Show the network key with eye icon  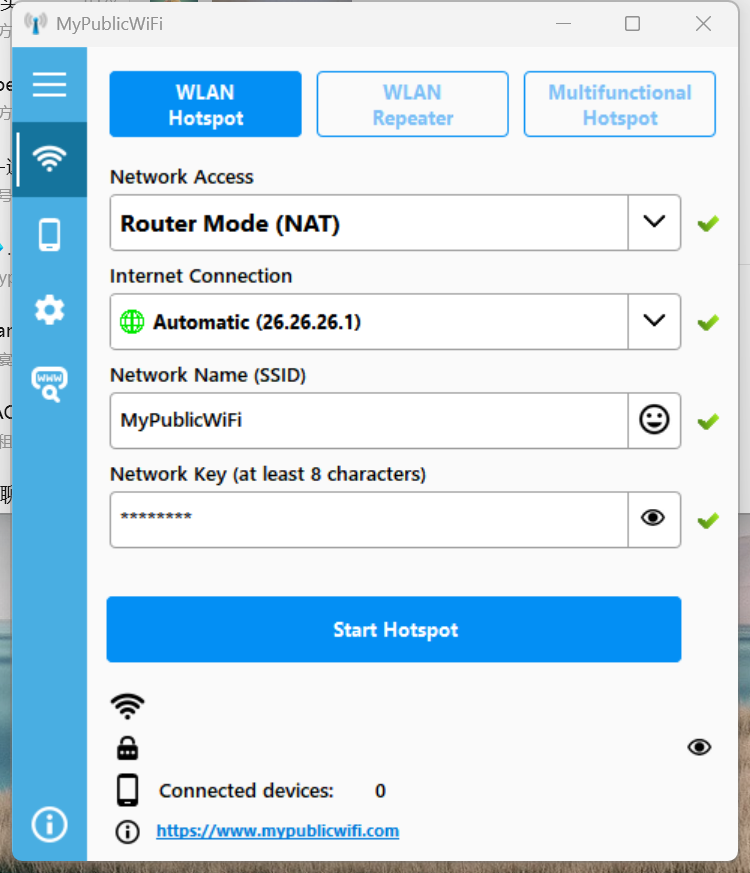(654, 518)
